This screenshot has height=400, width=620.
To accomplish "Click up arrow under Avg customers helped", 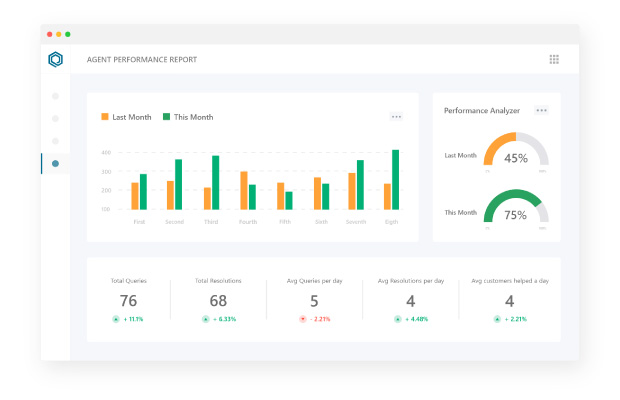I will [x=497, y=319].
